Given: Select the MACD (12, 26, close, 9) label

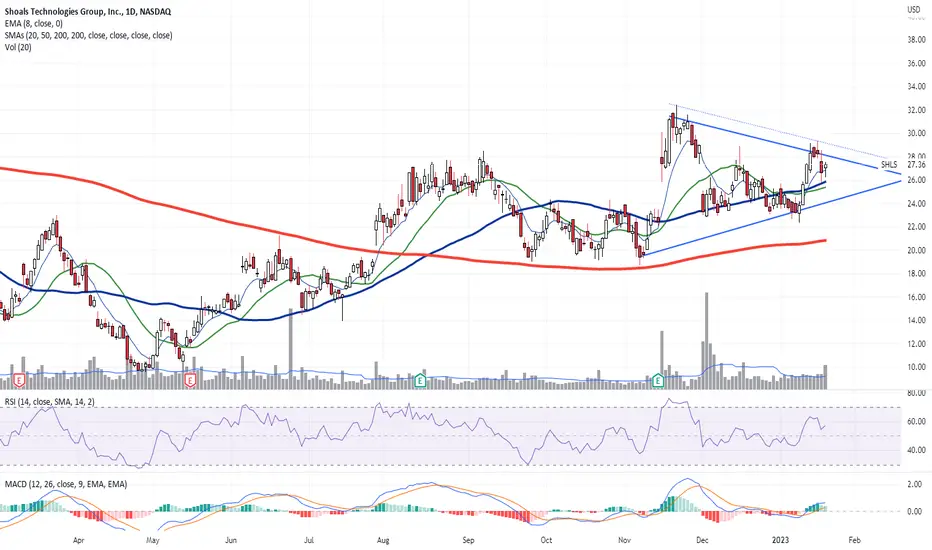Looking at the screenshot, I should point(65,484).
